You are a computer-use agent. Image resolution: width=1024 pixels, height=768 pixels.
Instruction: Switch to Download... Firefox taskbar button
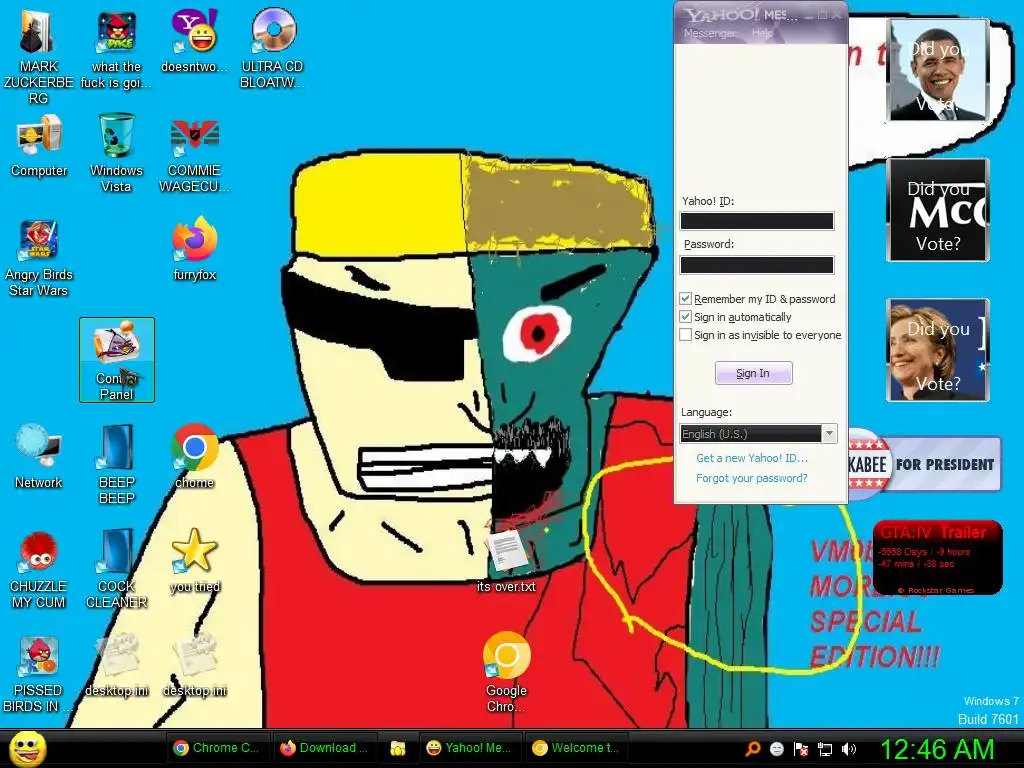pyautogui.click(x=323, y=748)
